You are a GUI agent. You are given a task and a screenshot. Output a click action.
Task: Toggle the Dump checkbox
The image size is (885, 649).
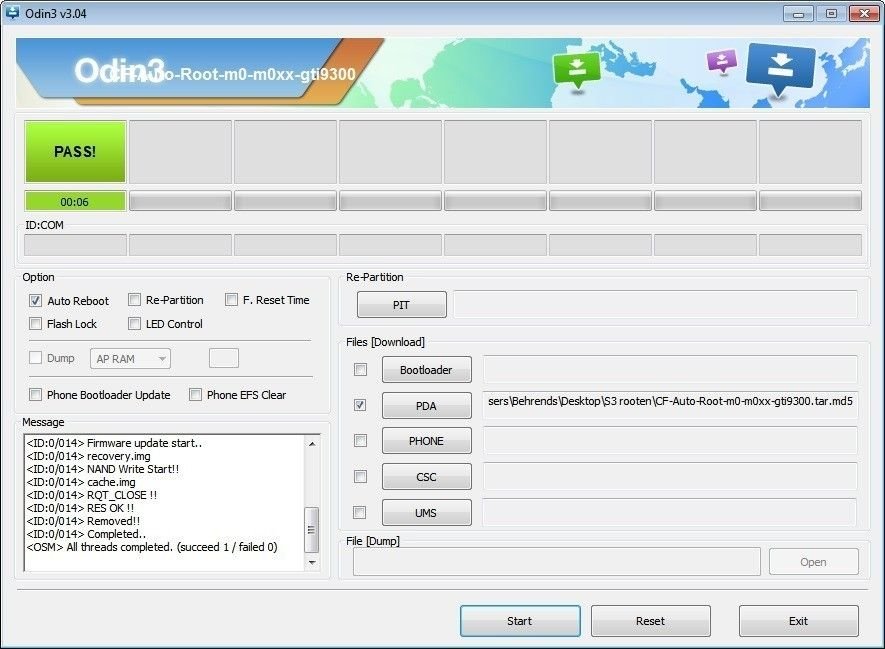pos(36,358)
